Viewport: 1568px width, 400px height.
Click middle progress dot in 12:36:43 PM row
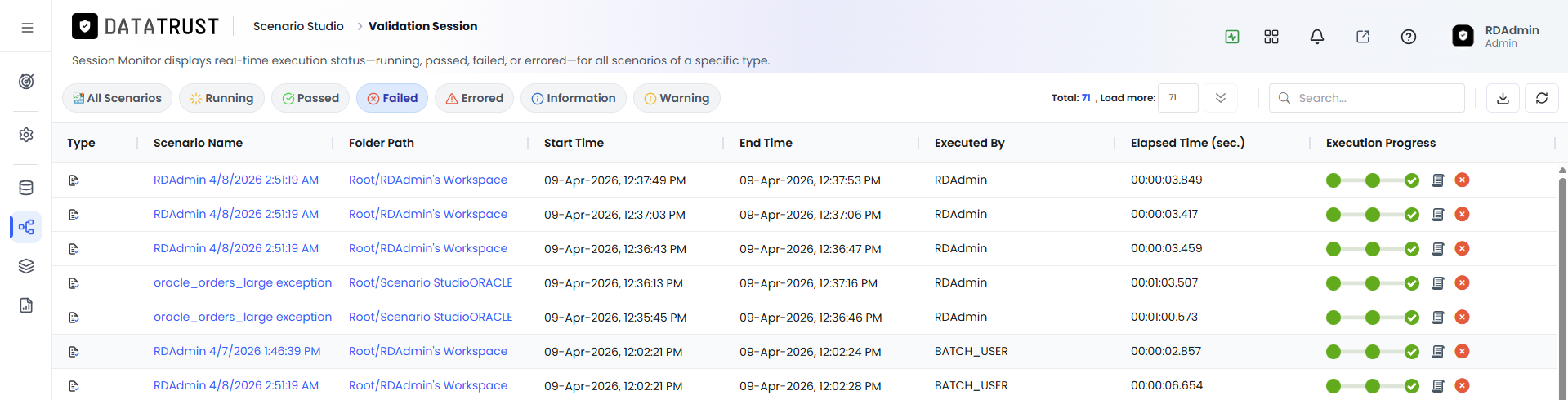coord(1373,249)
